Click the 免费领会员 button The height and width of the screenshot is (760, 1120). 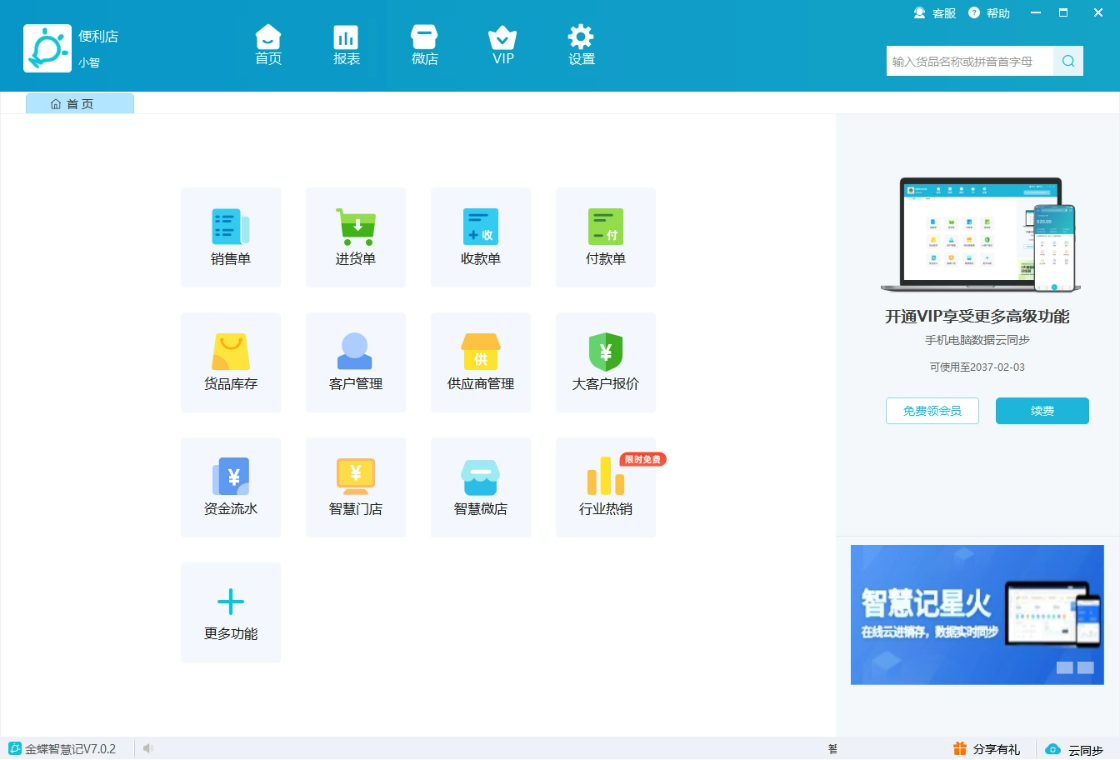[932, 411]
